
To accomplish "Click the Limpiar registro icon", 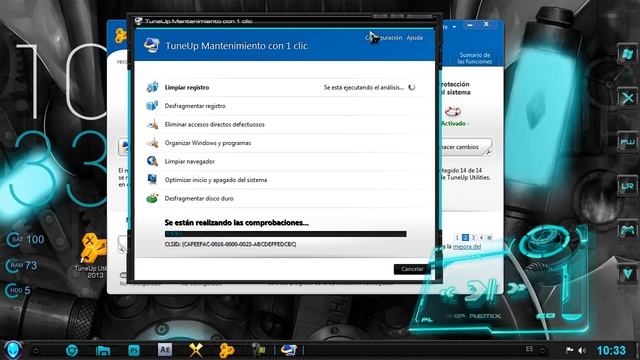I will click(x=152, y=87).
